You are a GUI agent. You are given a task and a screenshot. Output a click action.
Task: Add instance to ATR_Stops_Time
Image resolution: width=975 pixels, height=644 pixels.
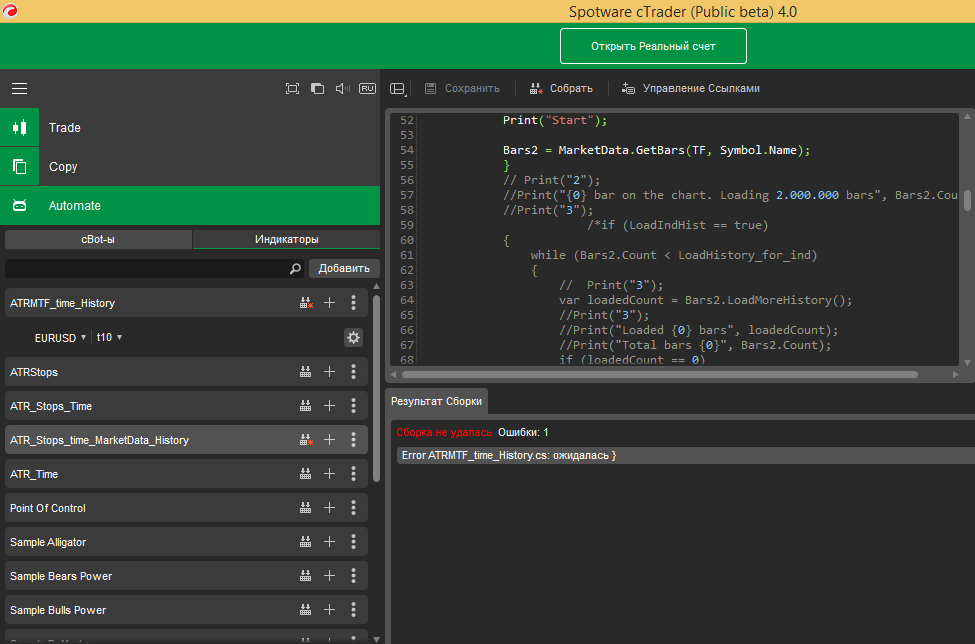tap(330, 406)
